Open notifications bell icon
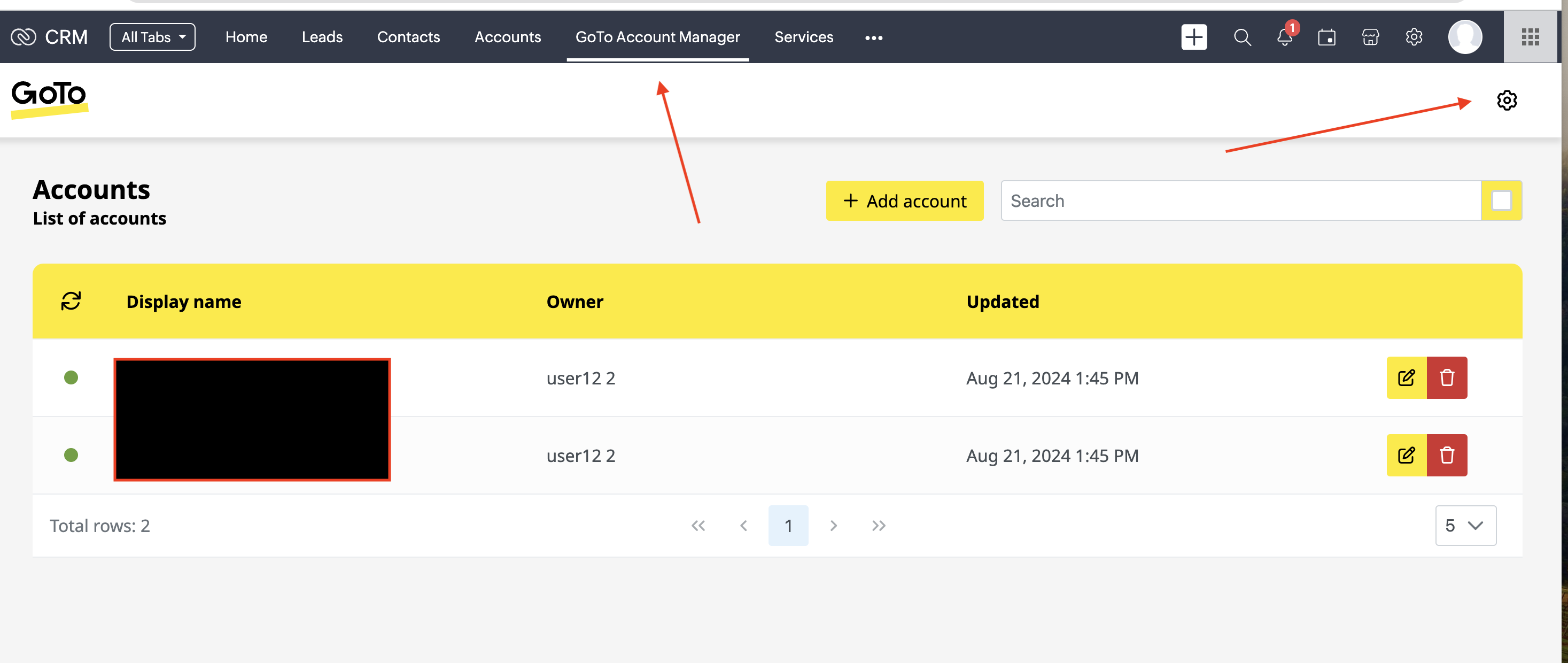This screenshot has width=1568, height=663. [1285, 37]
